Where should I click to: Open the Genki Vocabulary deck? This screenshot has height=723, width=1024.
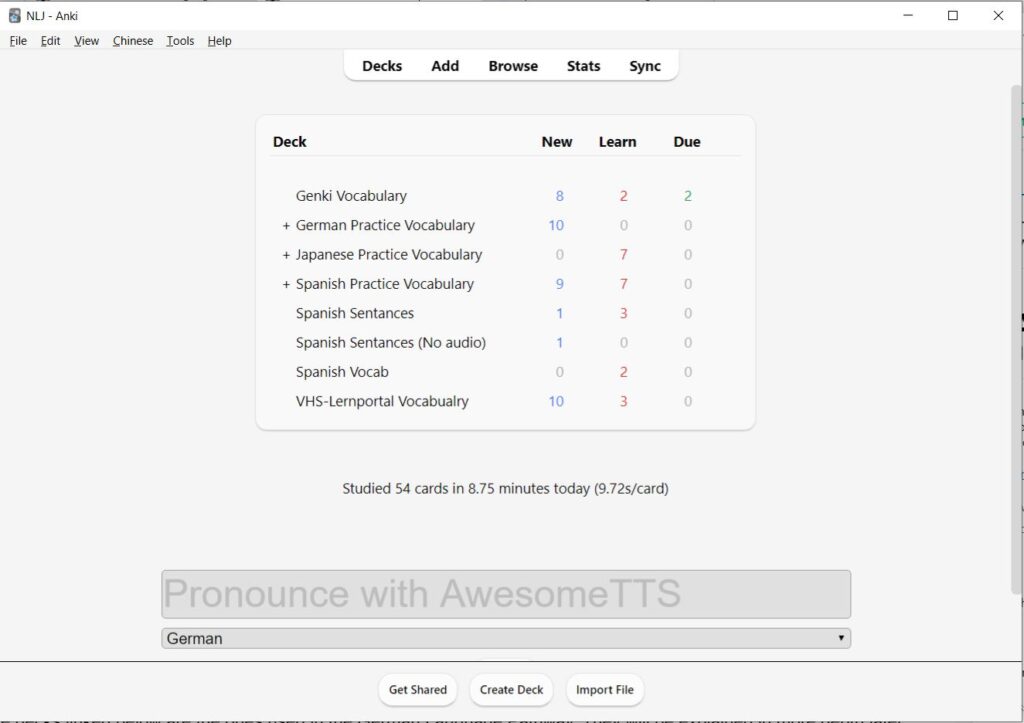point(350,196)
